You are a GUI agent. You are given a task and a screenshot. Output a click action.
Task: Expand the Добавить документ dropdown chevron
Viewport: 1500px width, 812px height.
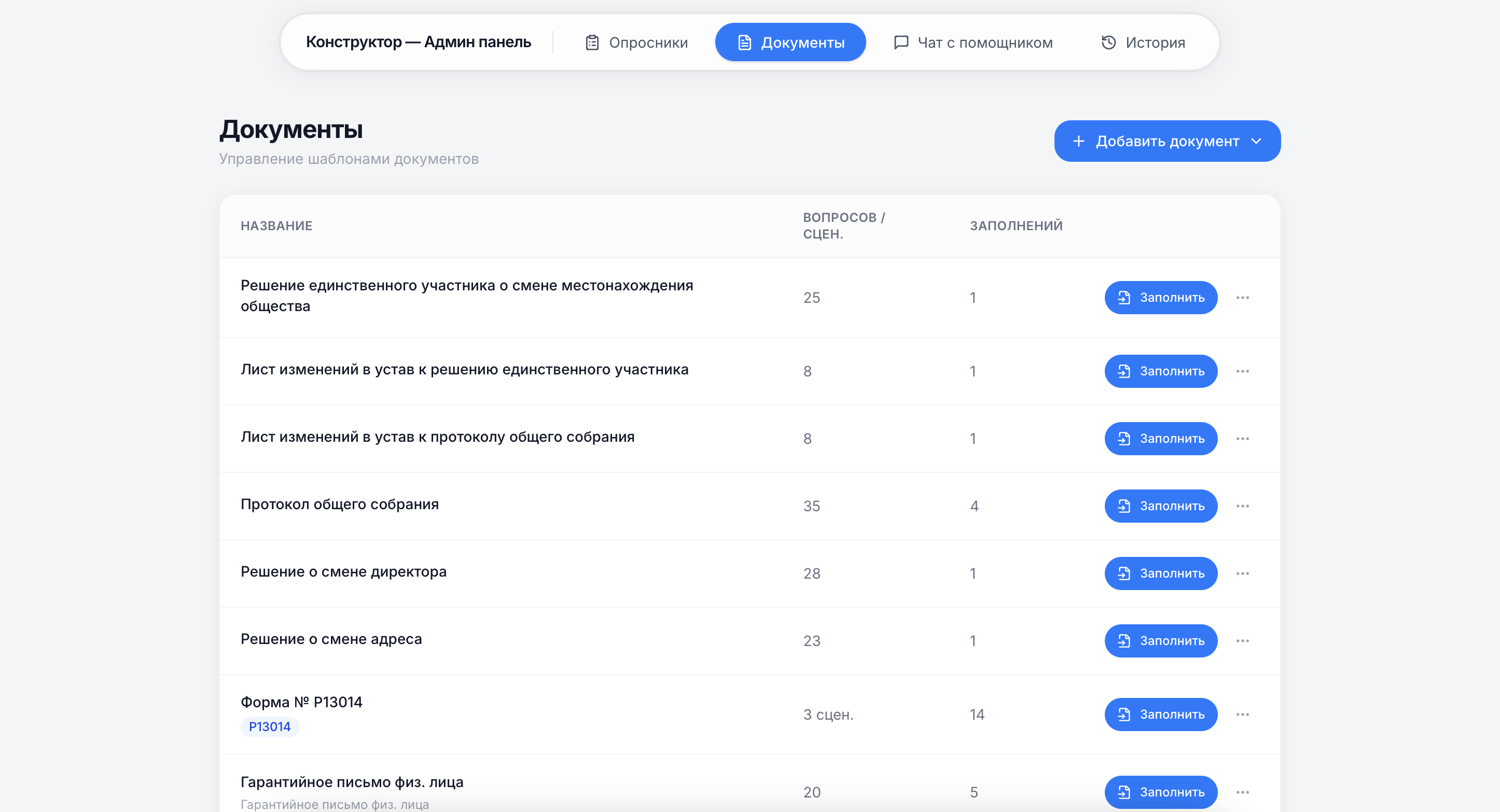[1256, 141]
